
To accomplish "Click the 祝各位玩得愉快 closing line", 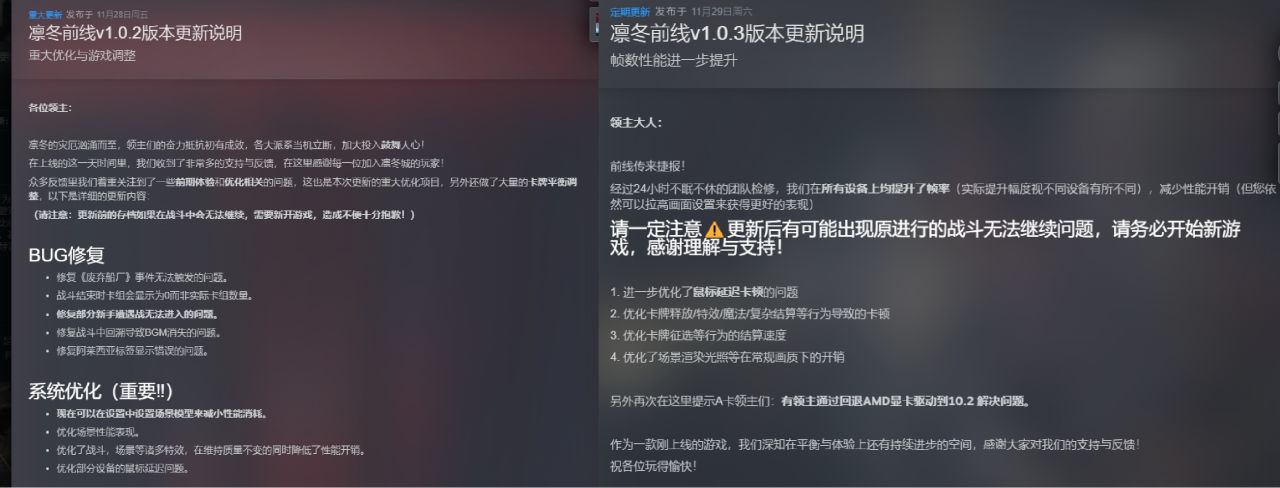I will coord(652,465).
